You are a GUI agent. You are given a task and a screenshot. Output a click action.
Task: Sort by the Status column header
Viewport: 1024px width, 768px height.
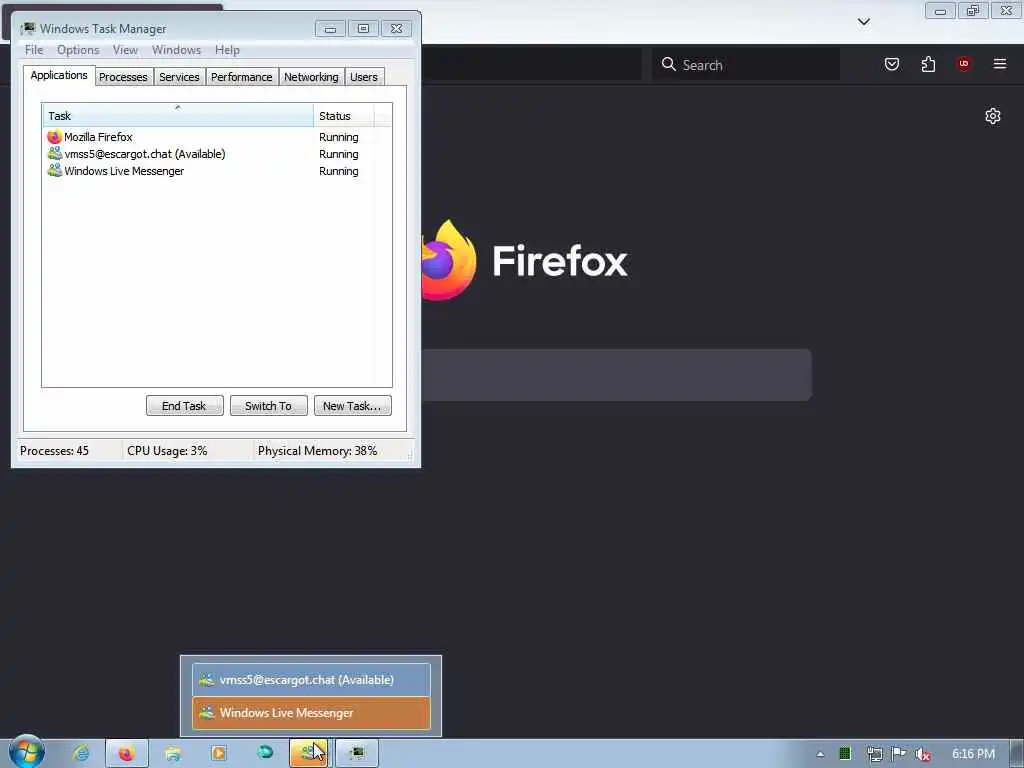[x=344, y=116]
